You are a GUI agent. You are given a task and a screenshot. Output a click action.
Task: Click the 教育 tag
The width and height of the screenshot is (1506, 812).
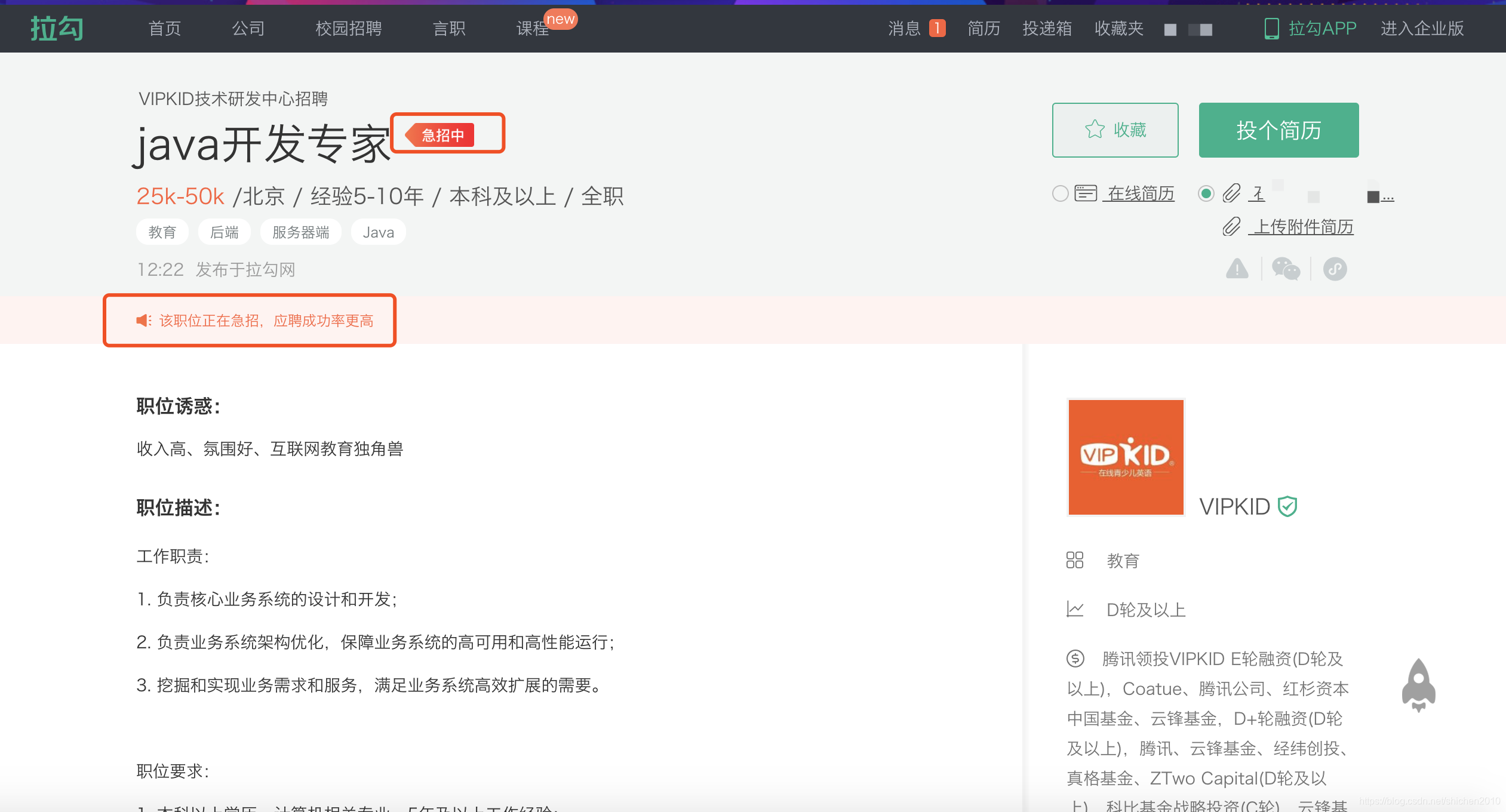162,232
